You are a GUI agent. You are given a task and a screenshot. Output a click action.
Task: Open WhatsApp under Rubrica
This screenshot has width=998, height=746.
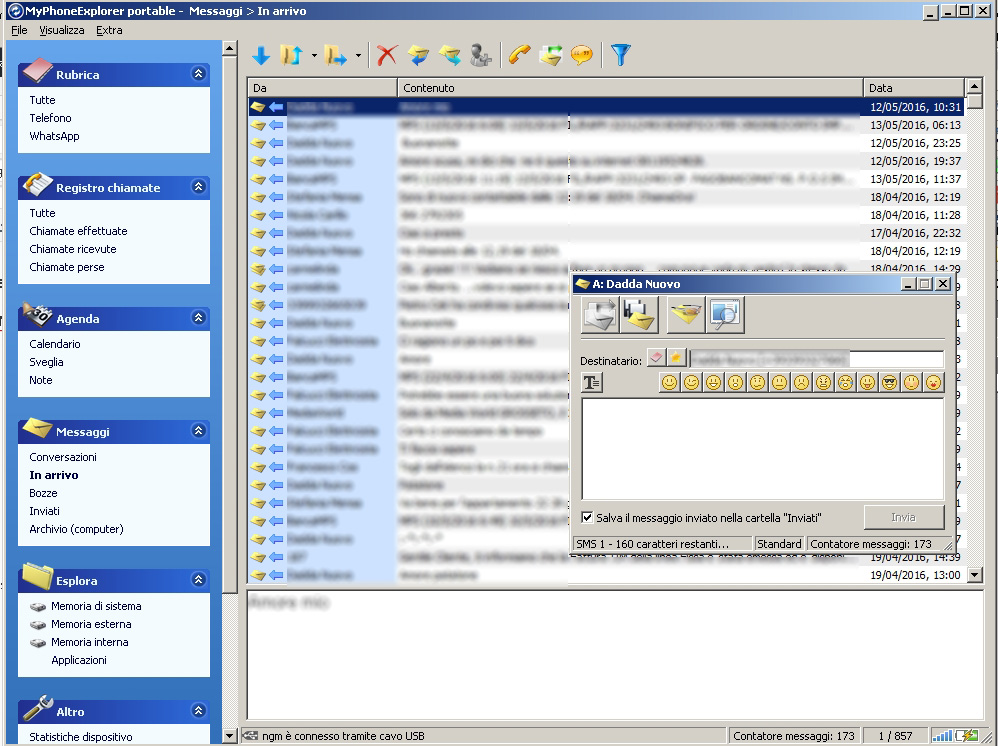tap(54, 136)
